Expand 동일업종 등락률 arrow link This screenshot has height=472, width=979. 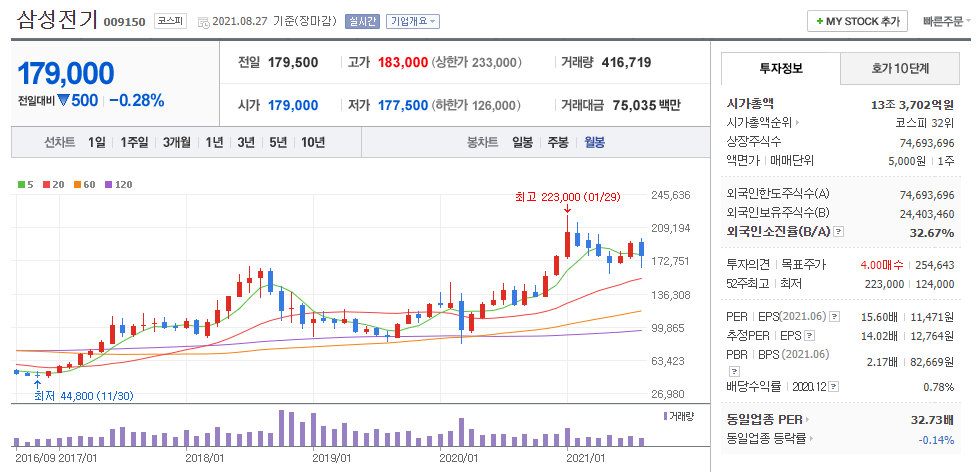pyautogui.click(x=811, y=439)
